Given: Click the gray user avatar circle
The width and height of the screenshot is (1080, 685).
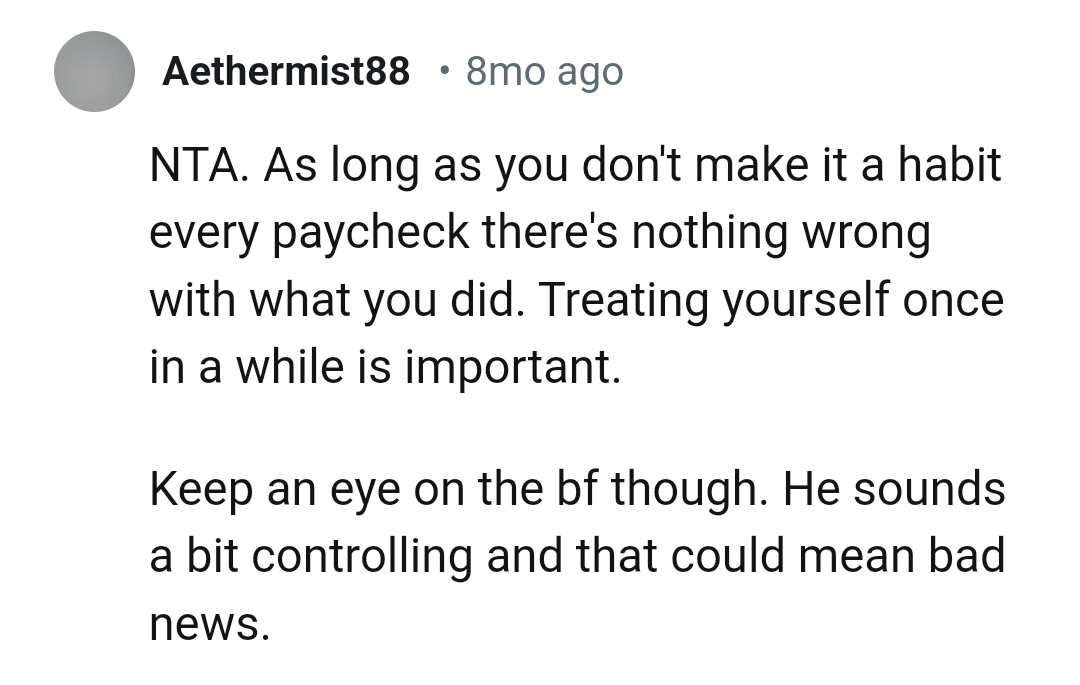Looking at the screenshot, I should (x=94, y=71).
